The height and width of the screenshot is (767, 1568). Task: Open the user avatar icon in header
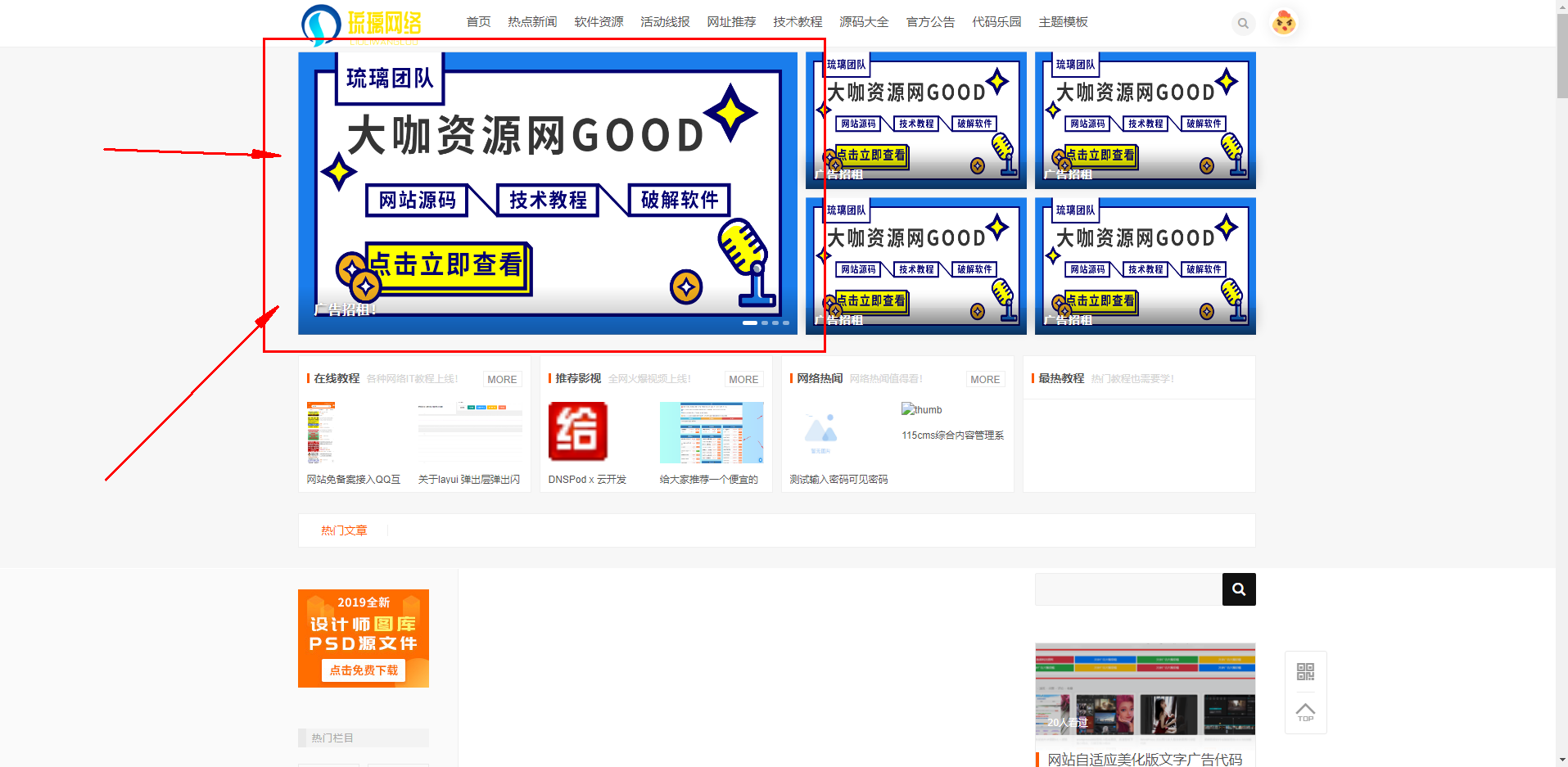tap(1284, 23)
